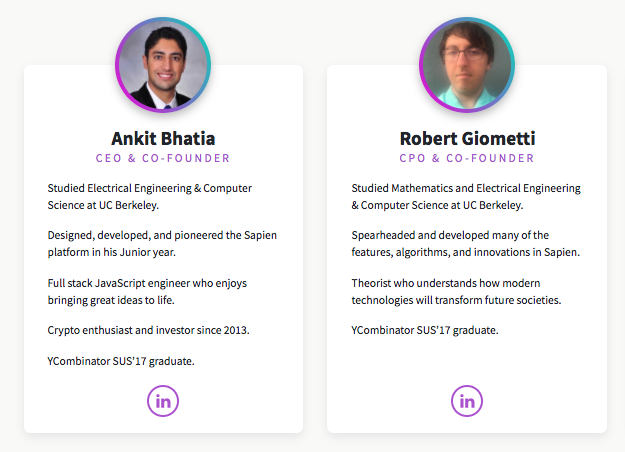Click Ankit Bhatia's profile photo
This screenshot has height=452, width=625.
click(x=163, y=66)
